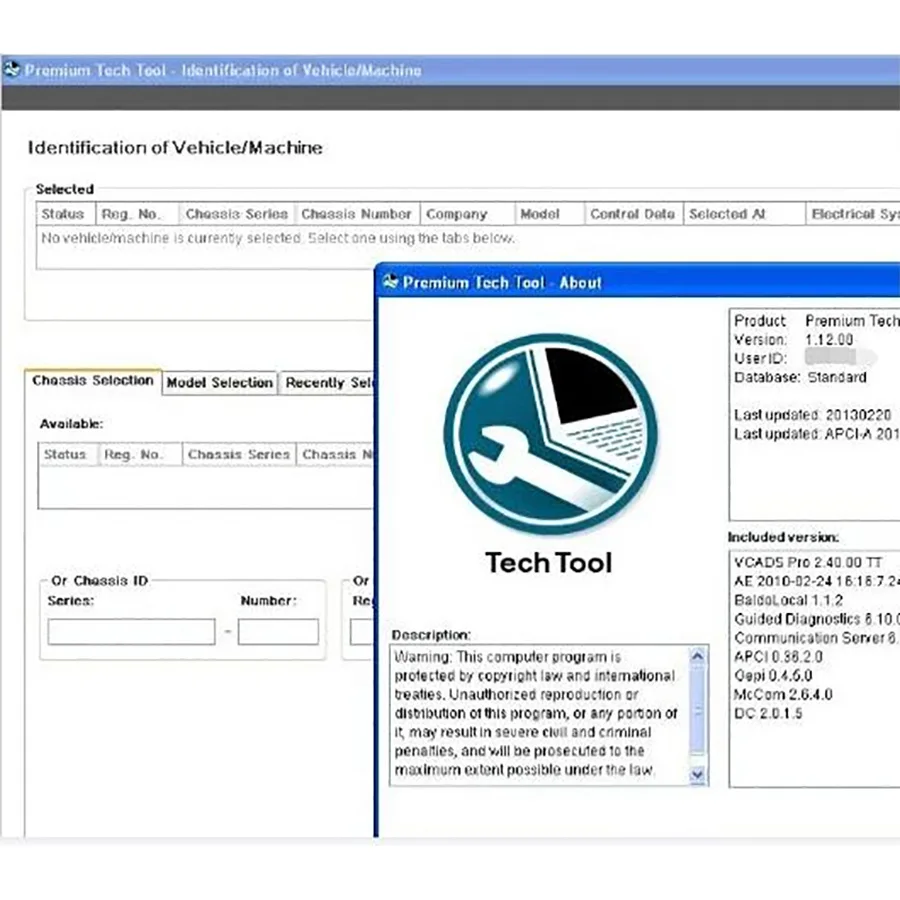Click the Chassis ID Number input field
This screenshot has width=900, height=900.
278,631
